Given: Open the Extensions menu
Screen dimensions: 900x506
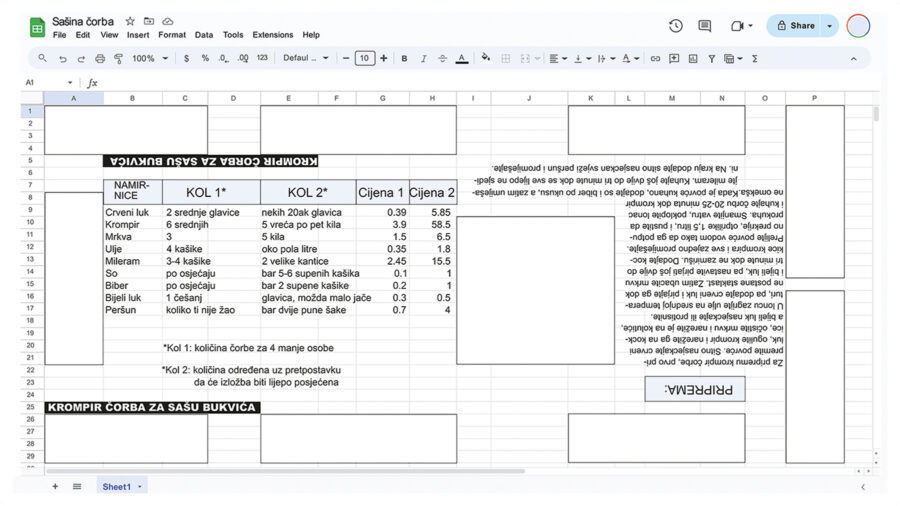Looking at the screenshot, I should point(273,35).
